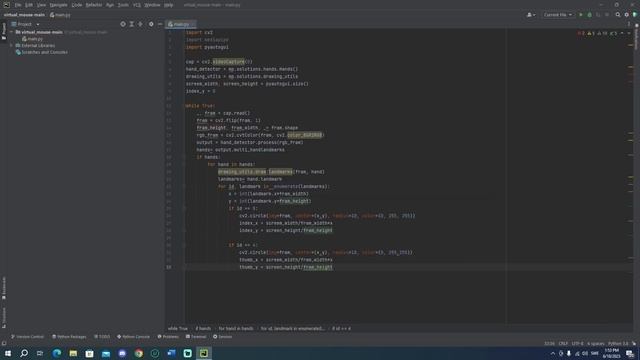
Task: Select Scratches and Consoles in tree
Action: [42, 52]
